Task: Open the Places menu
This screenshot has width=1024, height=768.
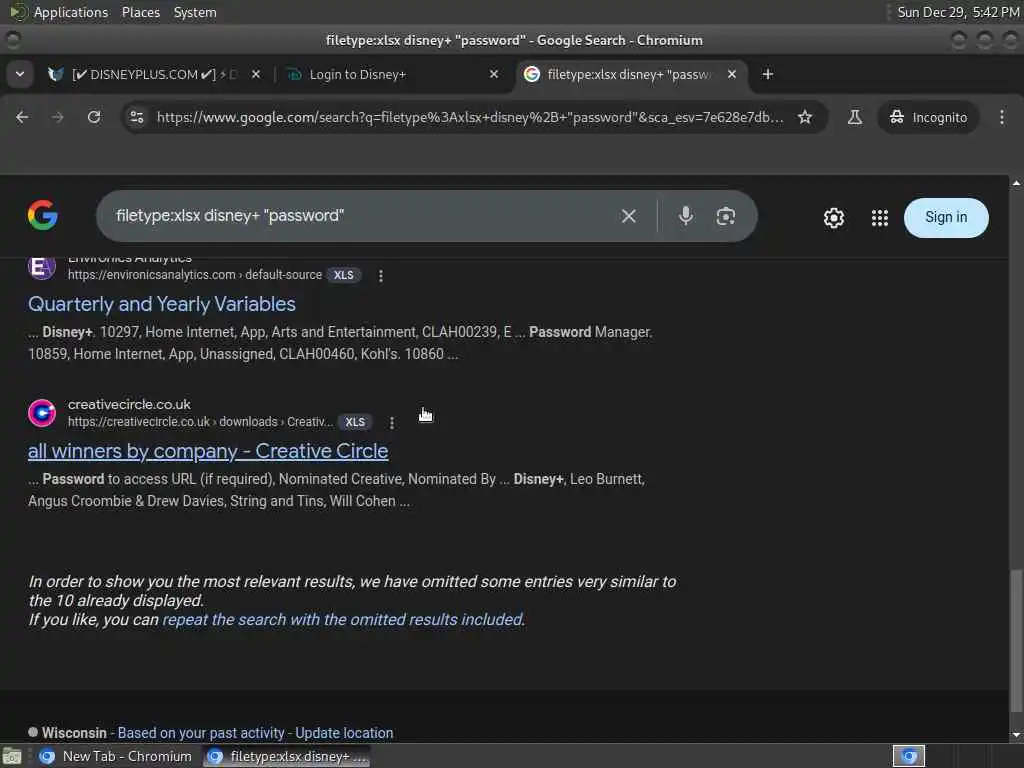Action: (141, 12)
